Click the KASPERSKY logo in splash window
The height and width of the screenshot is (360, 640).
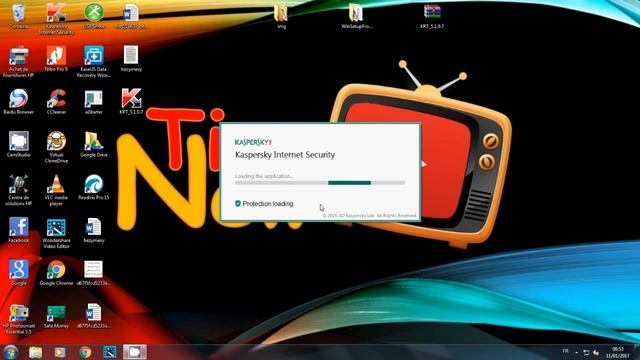[x=253, y=142]
